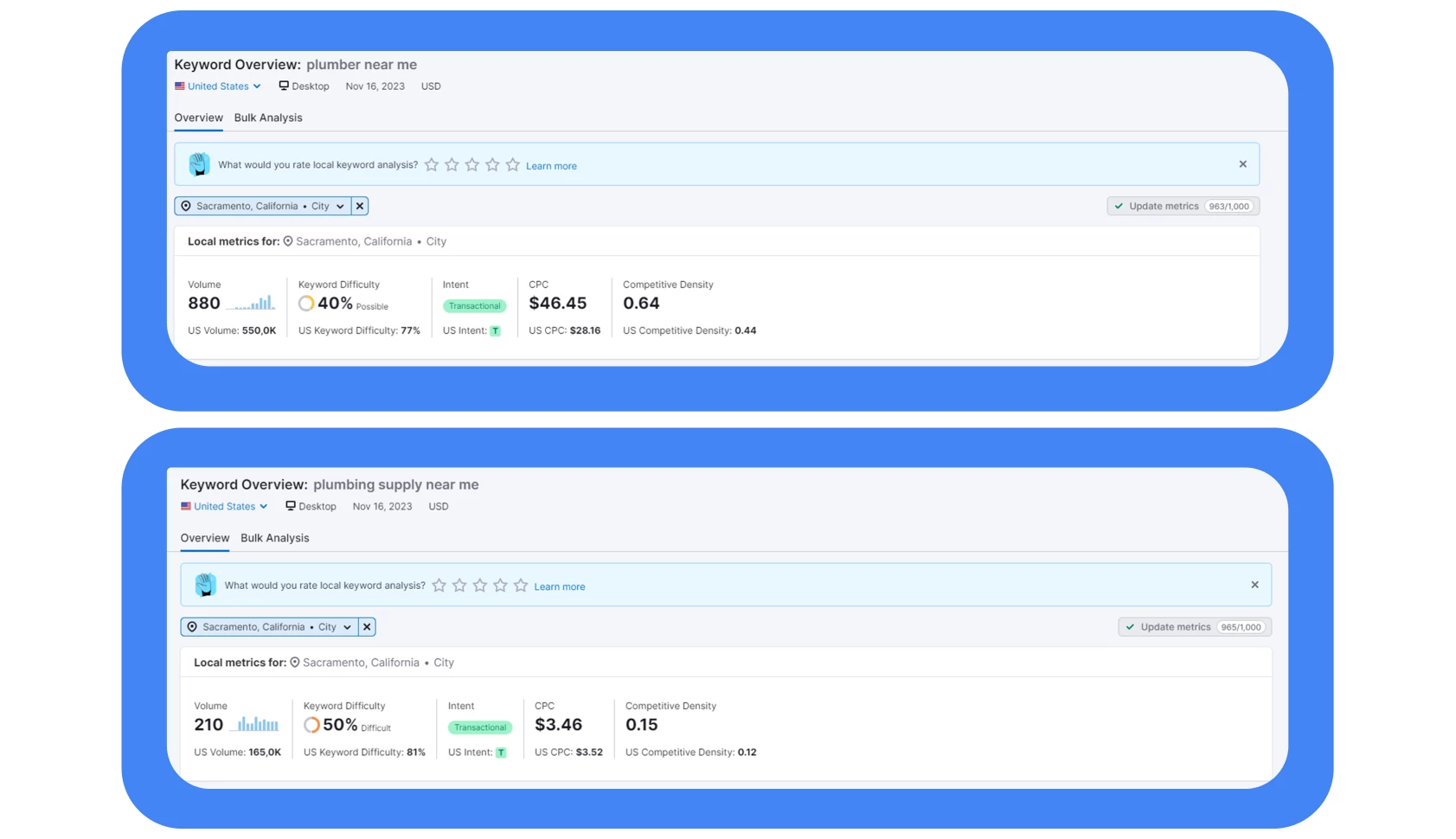Click Update metrics button showing 963/1,000

(1183, 206)
